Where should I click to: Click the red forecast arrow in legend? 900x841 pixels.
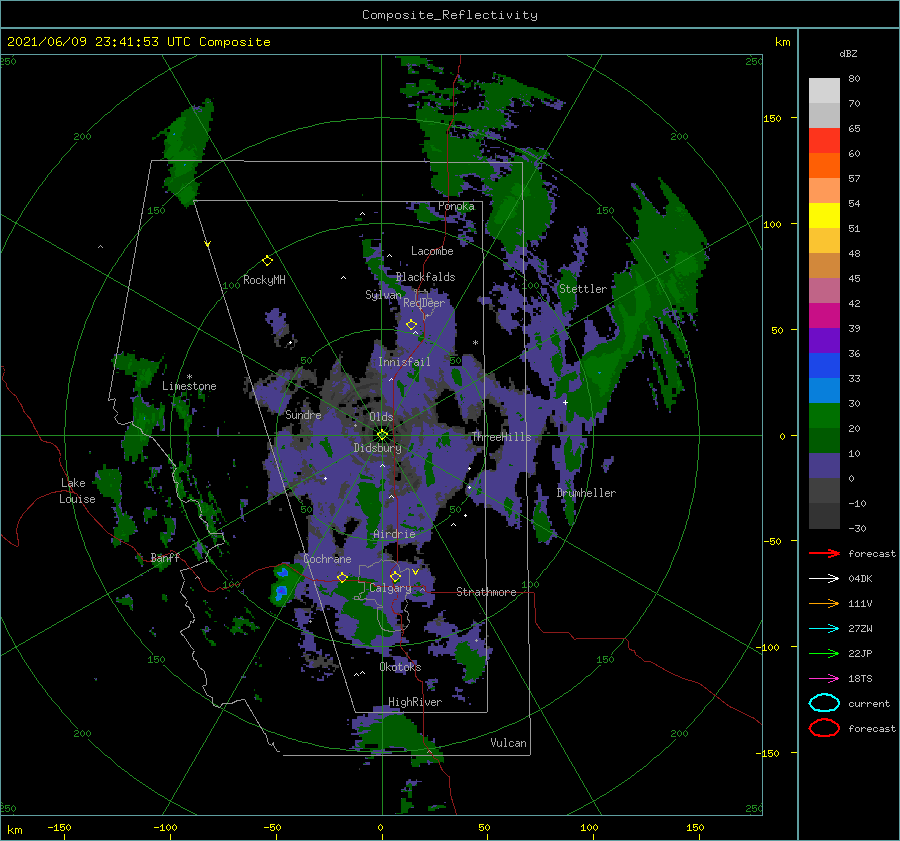(x=824, y=553)
